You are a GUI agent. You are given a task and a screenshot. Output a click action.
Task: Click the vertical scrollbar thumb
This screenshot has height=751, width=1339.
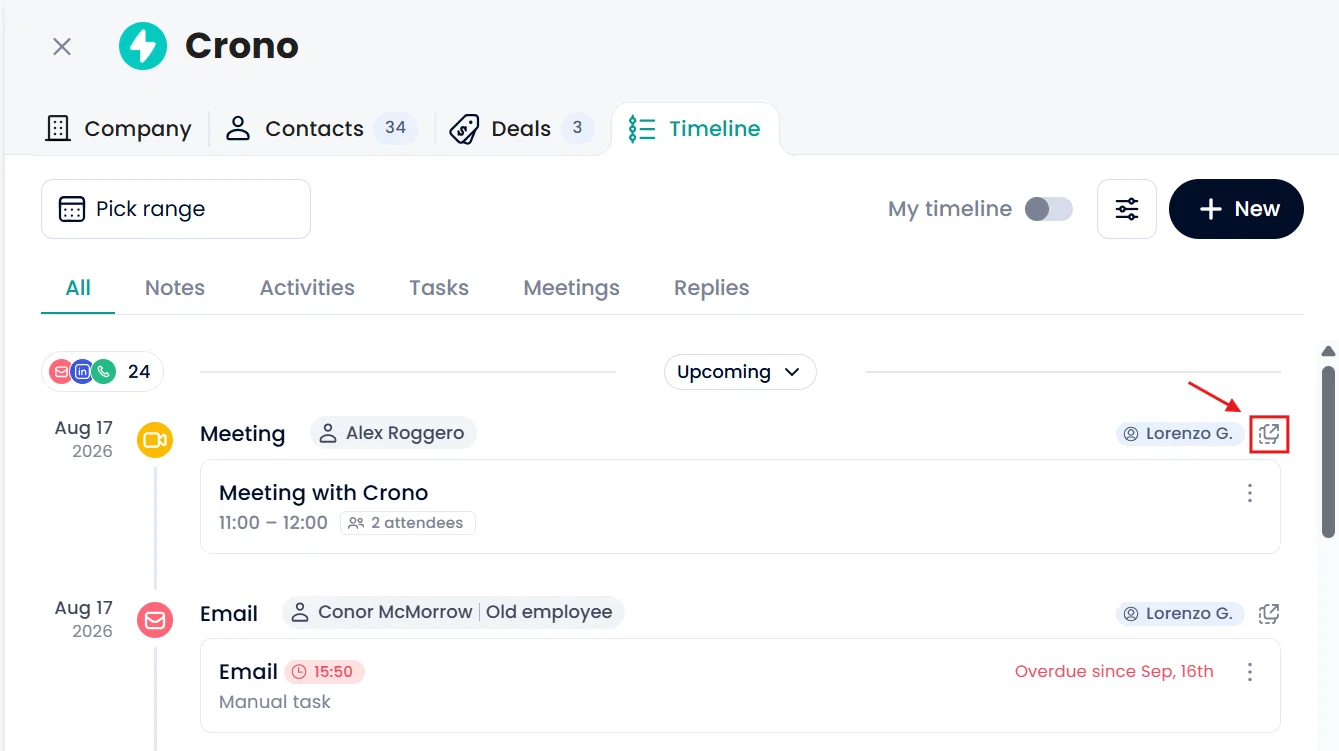(x=1328, y=450)
